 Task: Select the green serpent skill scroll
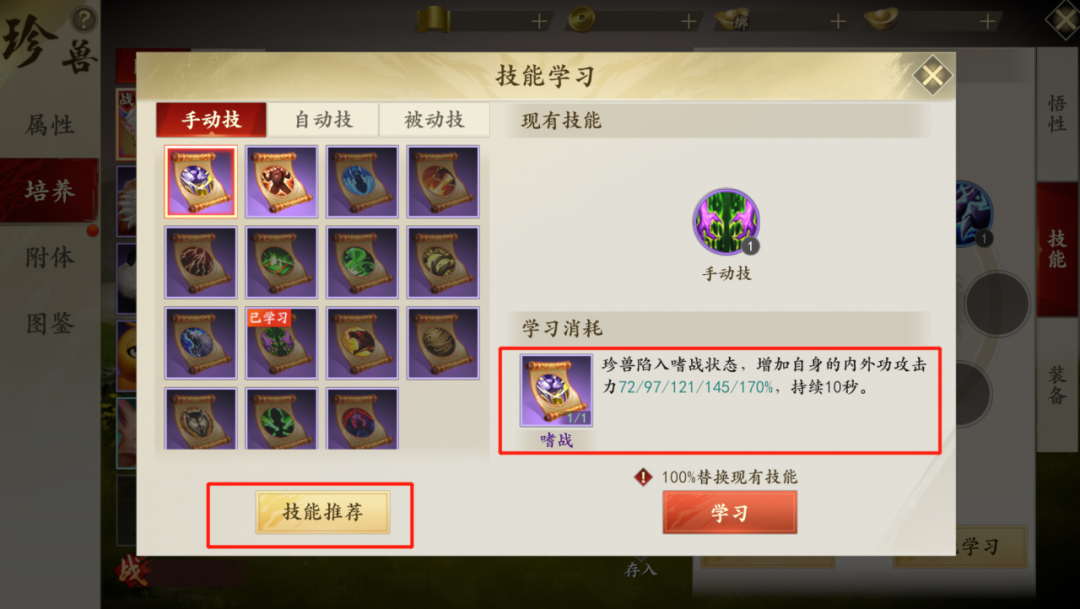click(362, 262)
